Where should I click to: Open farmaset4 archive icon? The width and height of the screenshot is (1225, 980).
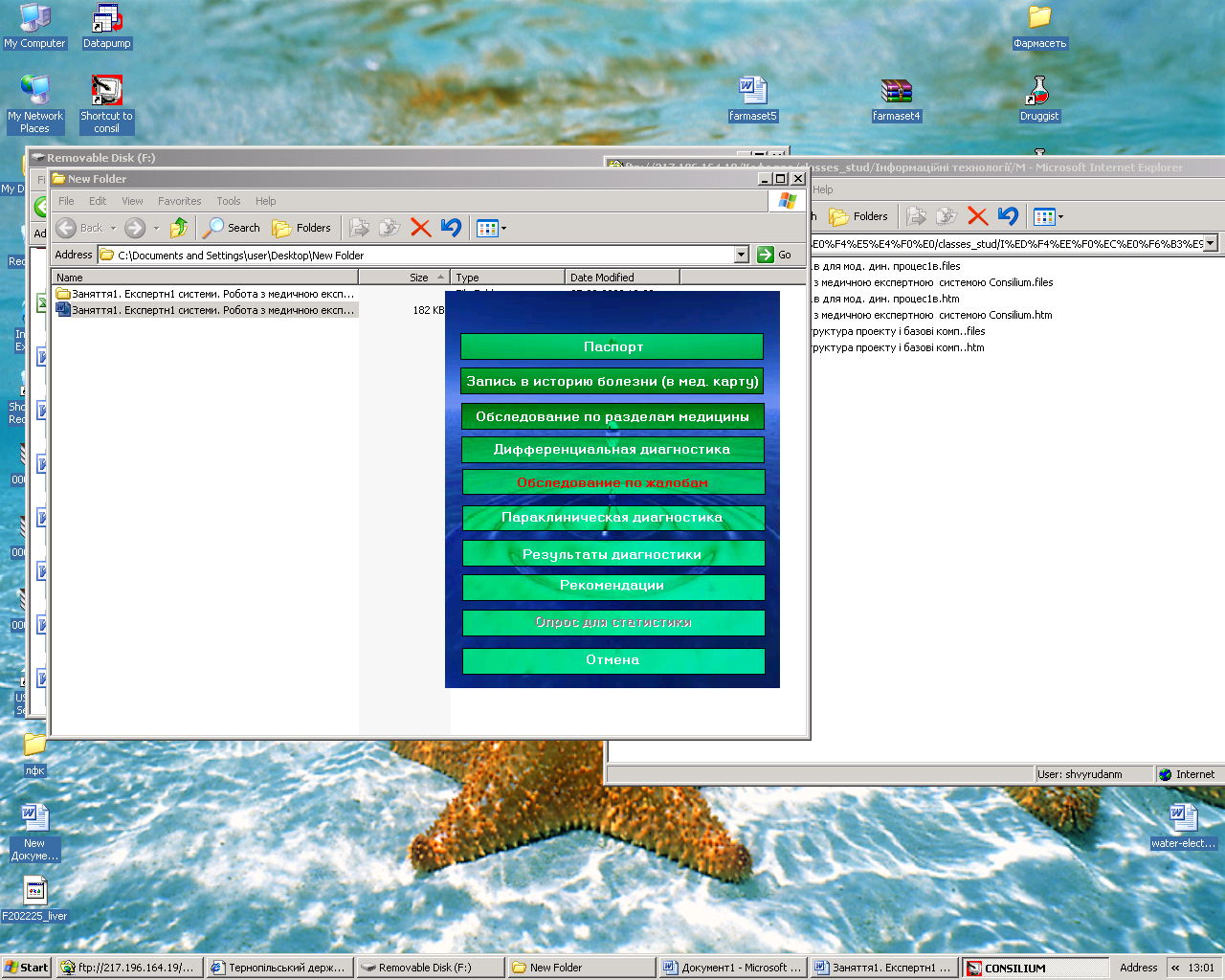(x=897, y=100)
